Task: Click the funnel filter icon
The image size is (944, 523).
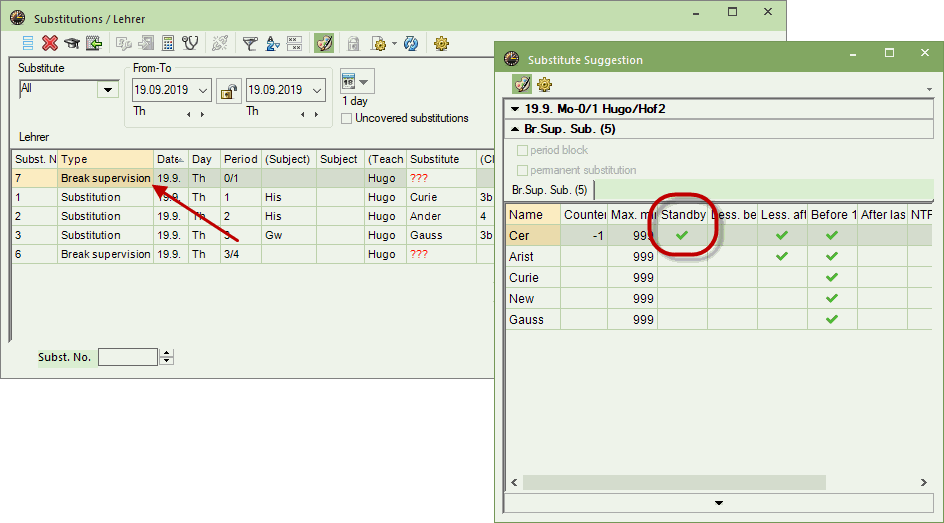Action: [x=250, y=43]
